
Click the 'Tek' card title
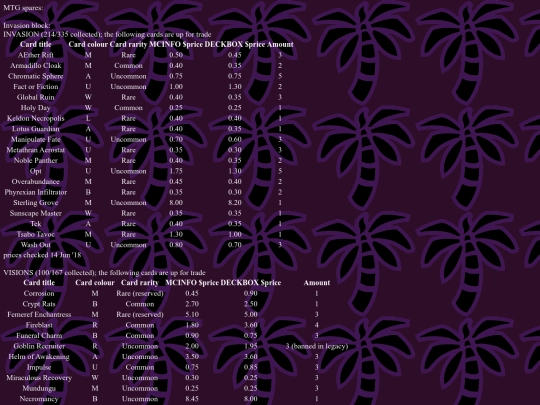[35, 224]
